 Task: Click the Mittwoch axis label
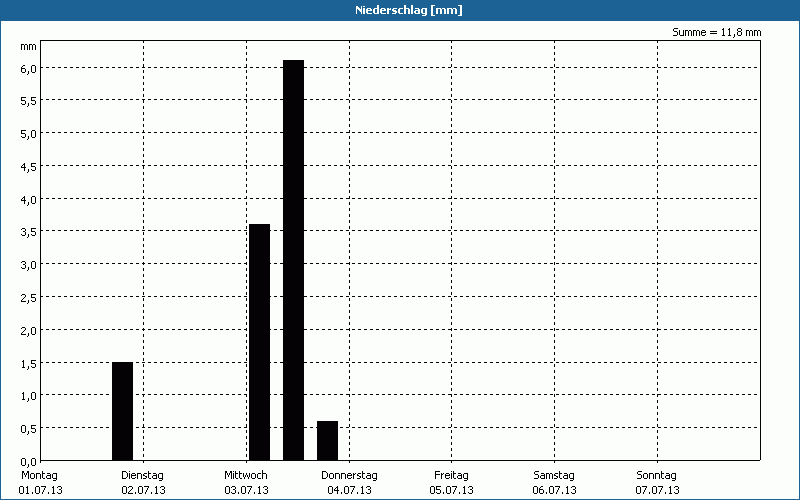245,475
